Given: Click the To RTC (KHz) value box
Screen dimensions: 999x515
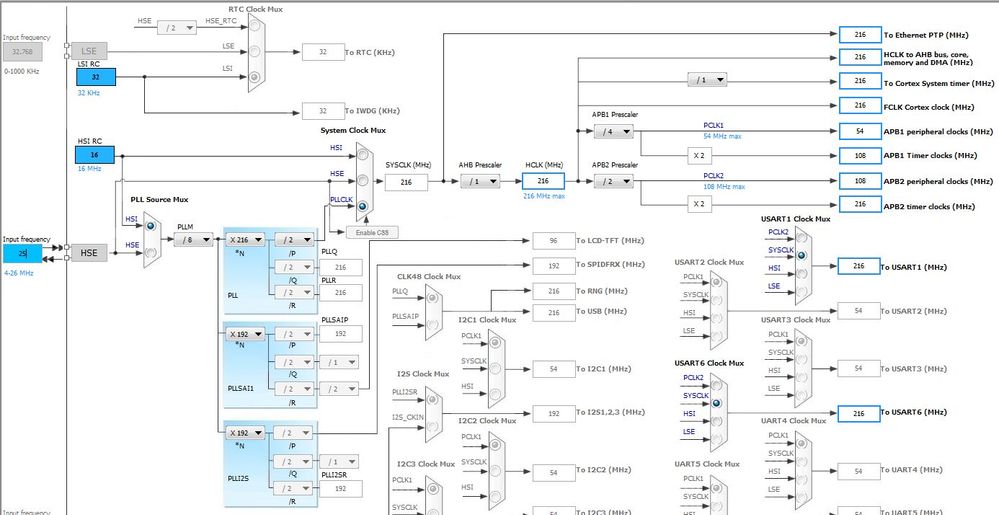Looking at the screenshot, I should coord(323,52).
